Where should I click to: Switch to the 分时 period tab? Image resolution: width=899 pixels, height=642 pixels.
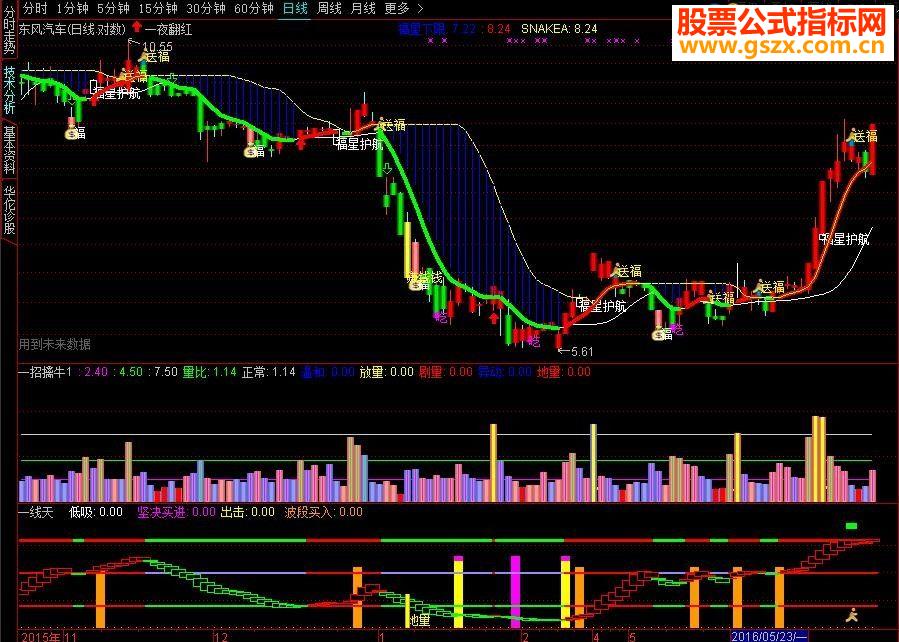35,9
